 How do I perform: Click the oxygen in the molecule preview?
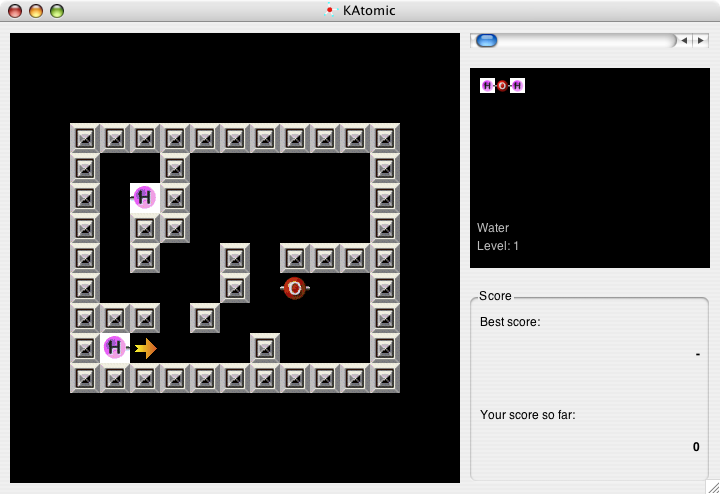click(x=502, y=85)
